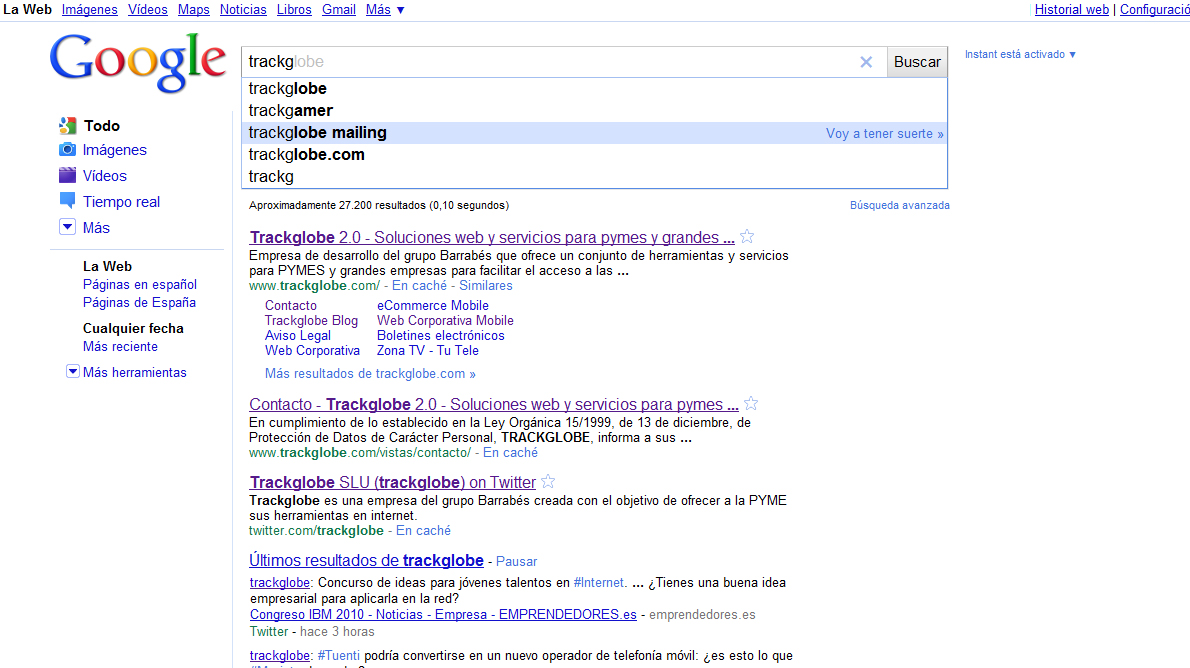Select the trackglobe suggestion

(x=594, y=89)
